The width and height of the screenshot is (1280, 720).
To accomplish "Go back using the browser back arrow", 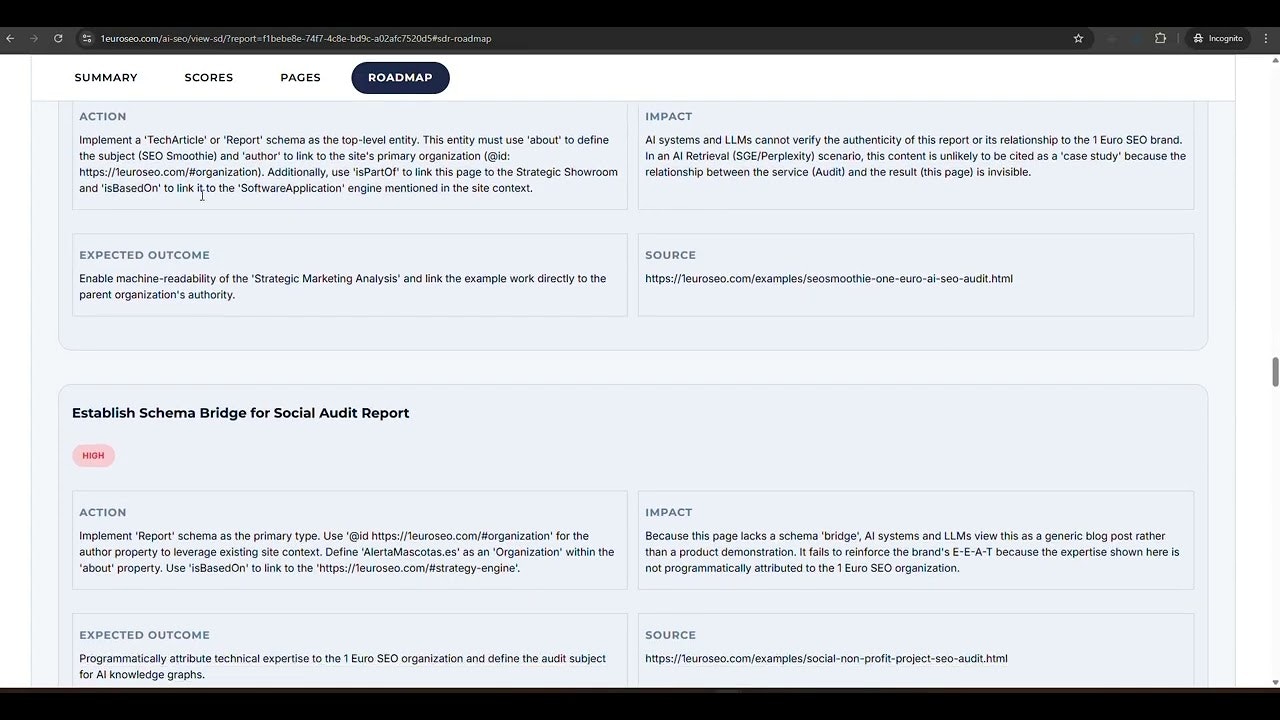I will pyautogui.click(x=10, y=38).
